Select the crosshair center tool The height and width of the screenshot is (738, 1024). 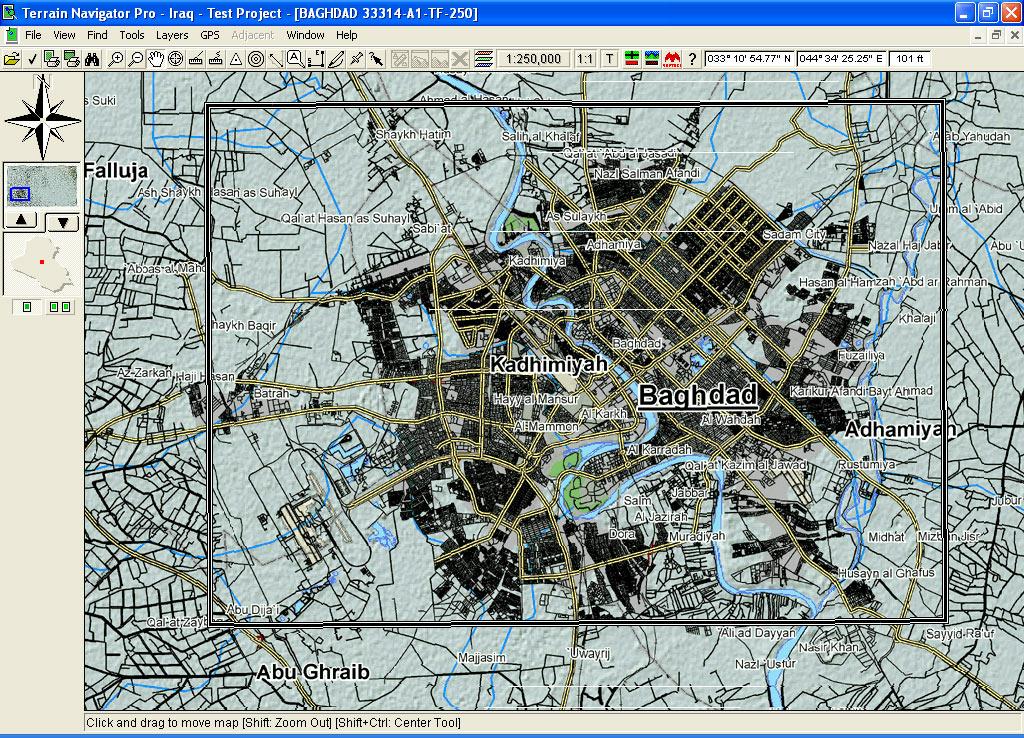click(176, 59)
